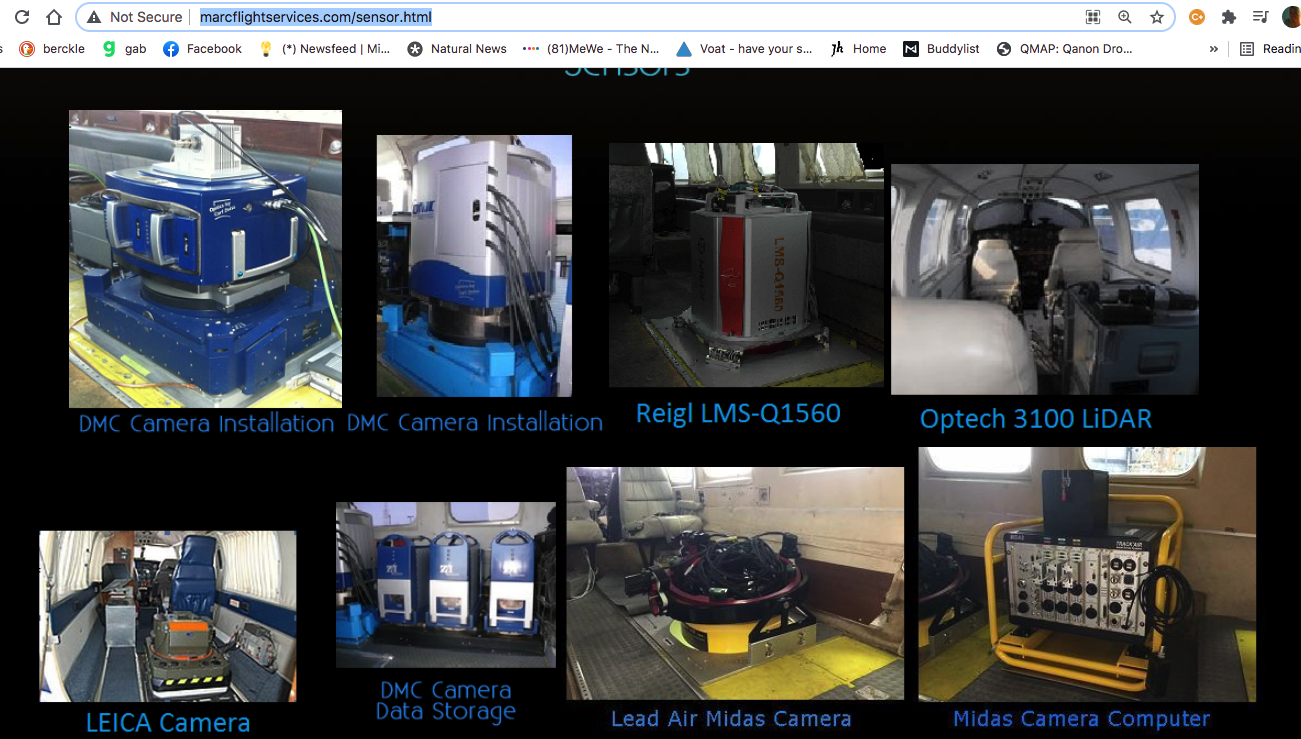The height and width of the screenshot is (739, 1301).
Task: Click the second "DMC Camera Installation" caption
Action: 475,423
